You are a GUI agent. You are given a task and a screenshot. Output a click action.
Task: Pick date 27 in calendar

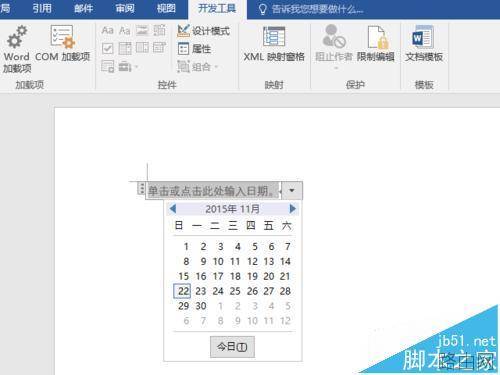point(269,291)
